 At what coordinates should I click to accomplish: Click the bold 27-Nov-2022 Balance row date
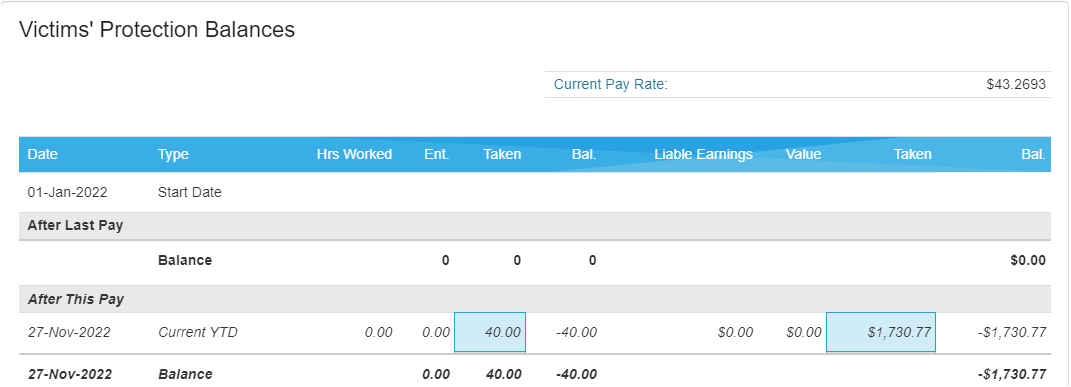(x=70, y=374)
